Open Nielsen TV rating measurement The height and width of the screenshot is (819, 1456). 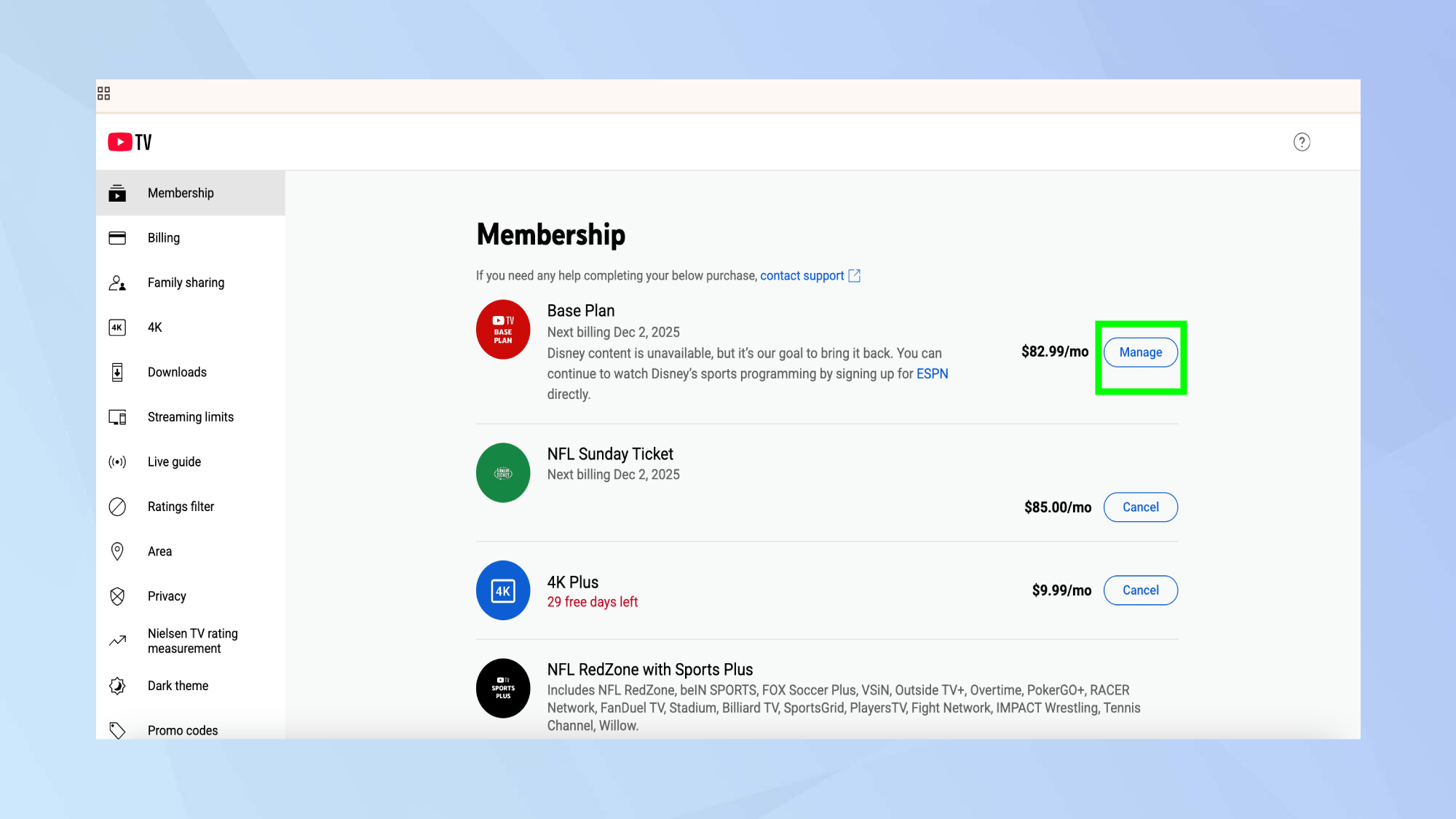pyautogui.click(x=192, y=641)
